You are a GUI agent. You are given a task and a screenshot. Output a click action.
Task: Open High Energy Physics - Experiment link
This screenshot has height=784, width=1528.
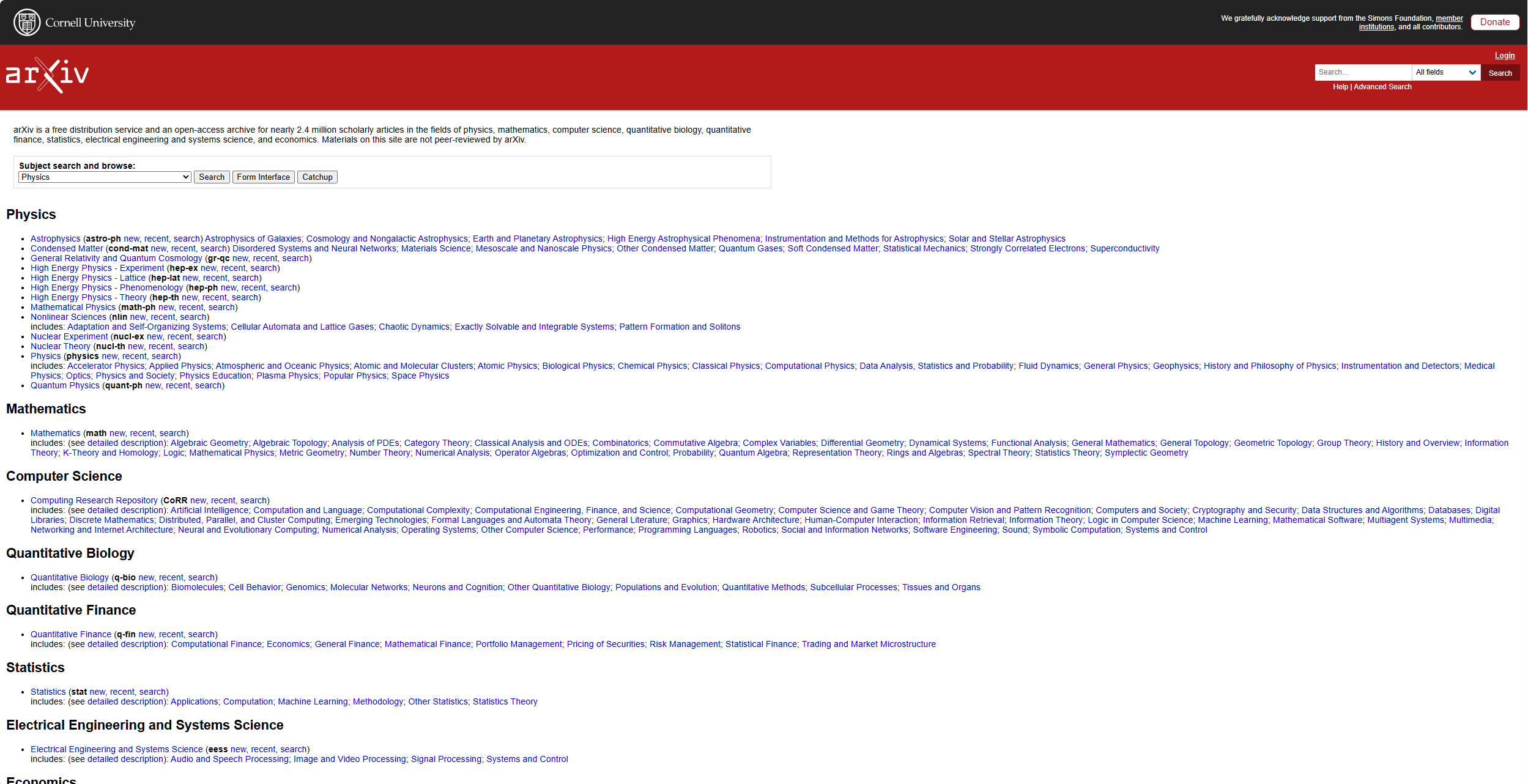[97, 268]
